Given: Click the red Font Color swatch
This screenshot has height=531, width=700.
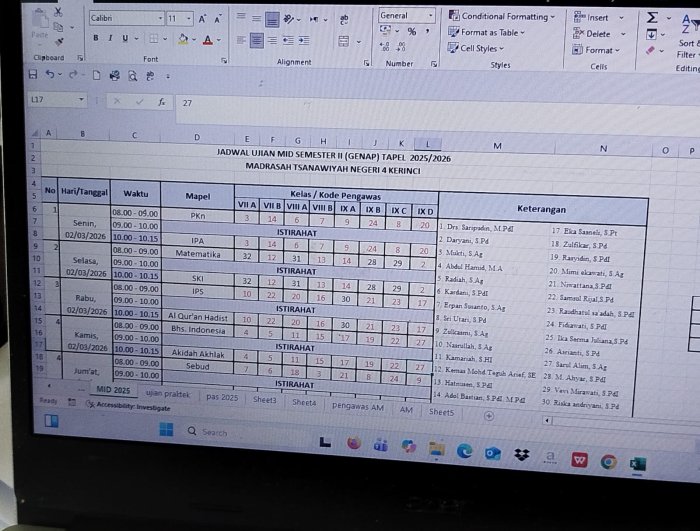Looking at the screenshot, I should [207, 40].
